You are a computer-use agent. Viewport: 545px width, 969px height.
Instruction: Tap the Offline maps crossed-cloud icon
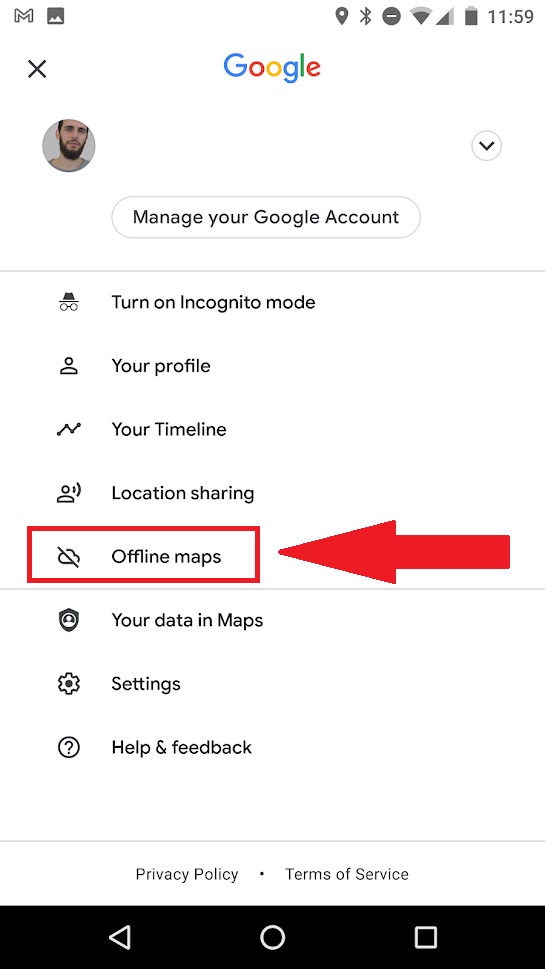[69, 557]
